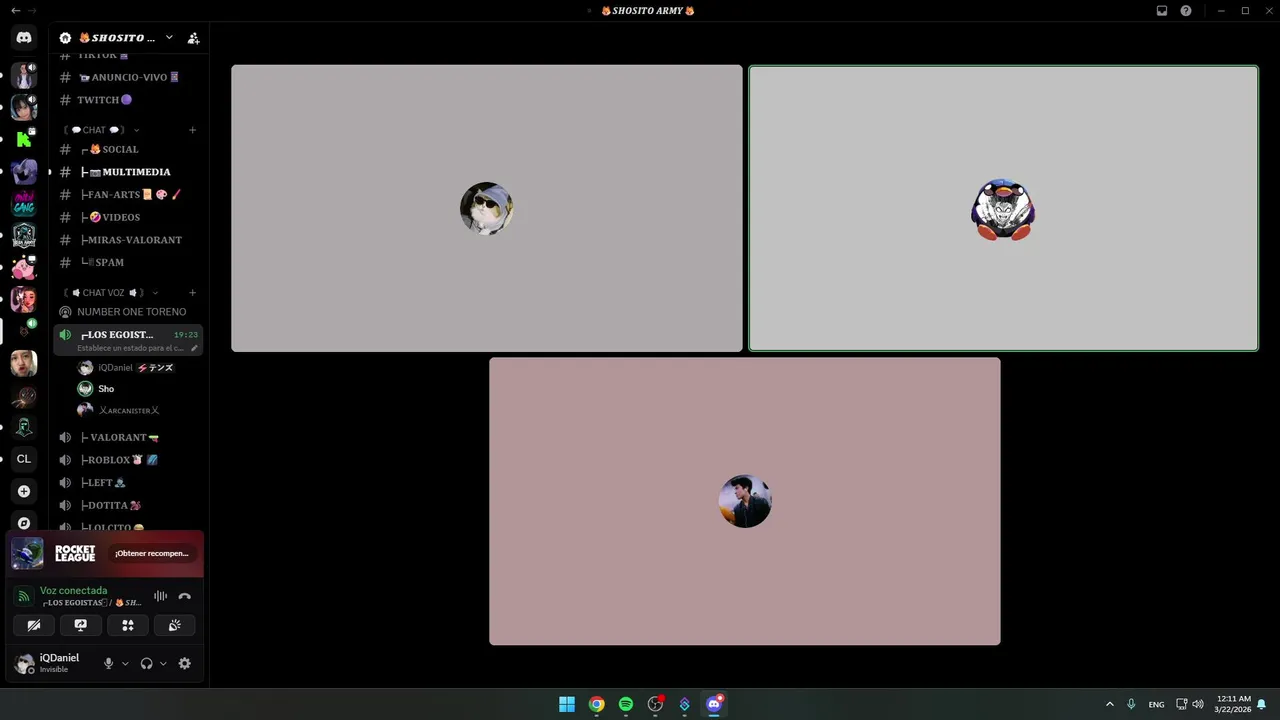Join the DOTITA voice channel

[128, 506]
